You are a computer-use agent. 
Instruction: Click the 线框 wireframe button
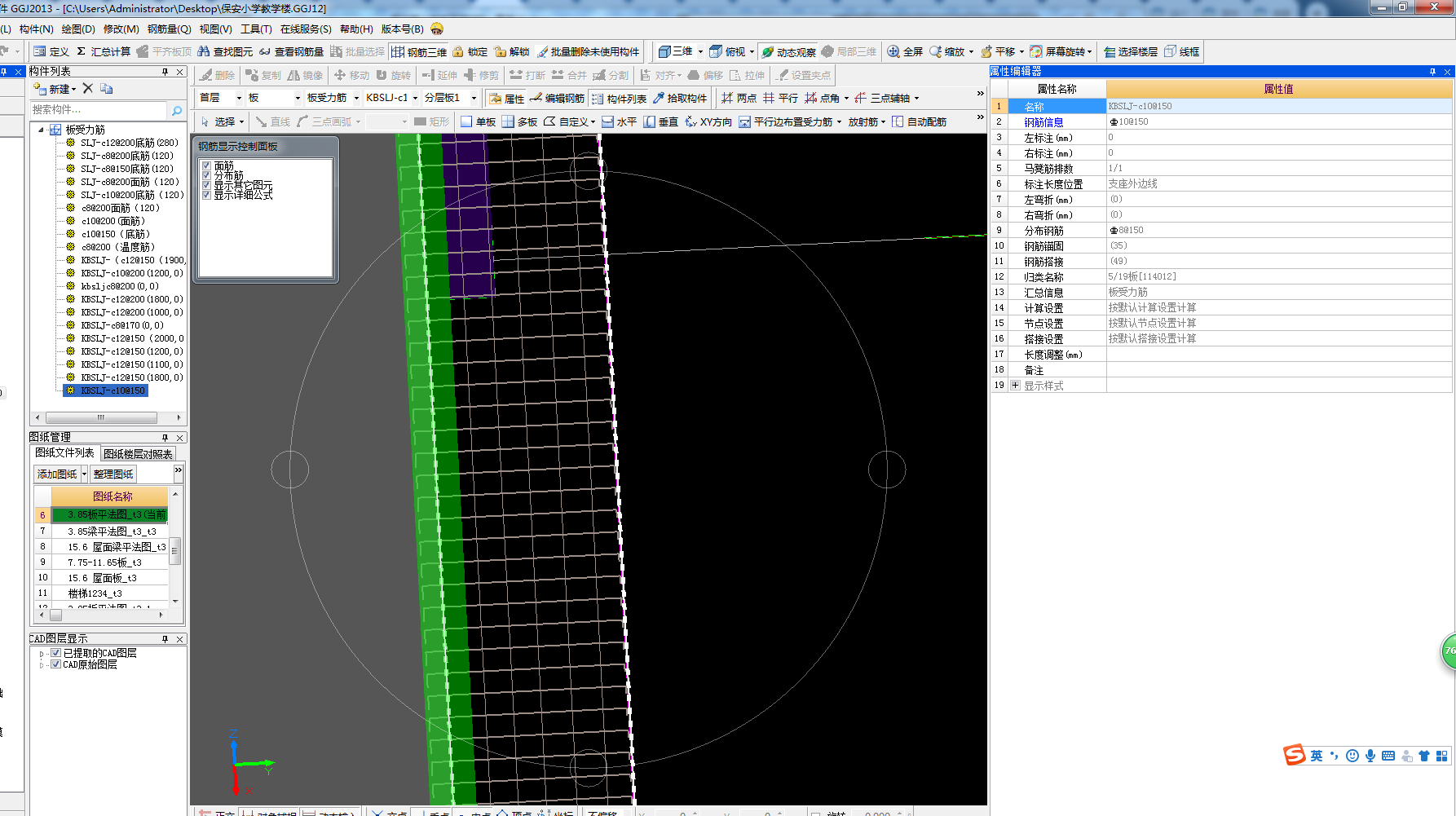pyautogui.click(x=1182, y=51)
